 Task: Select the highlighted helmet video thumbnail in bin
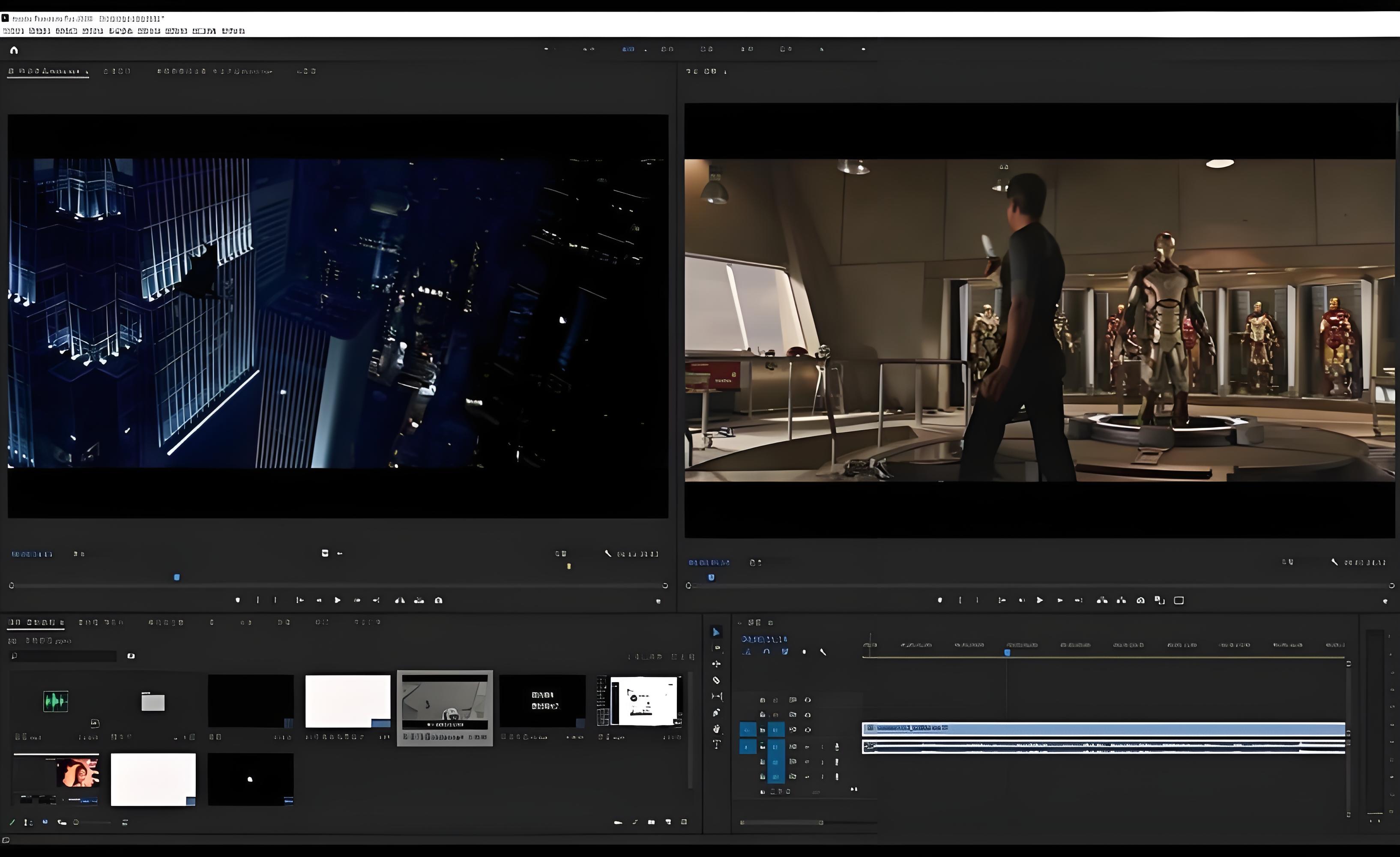[x=445, y=702]
